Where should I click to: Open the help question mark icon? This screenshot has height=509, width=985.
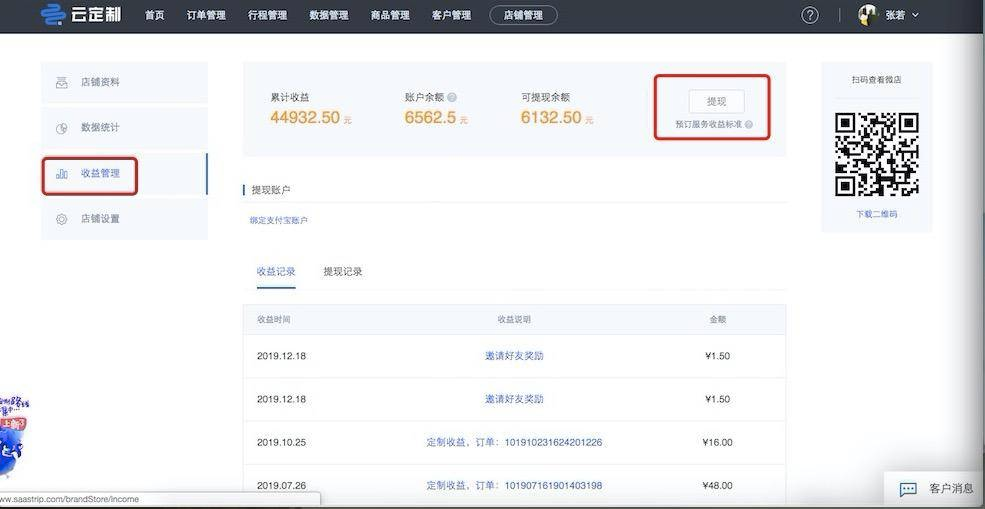(810, 15)
